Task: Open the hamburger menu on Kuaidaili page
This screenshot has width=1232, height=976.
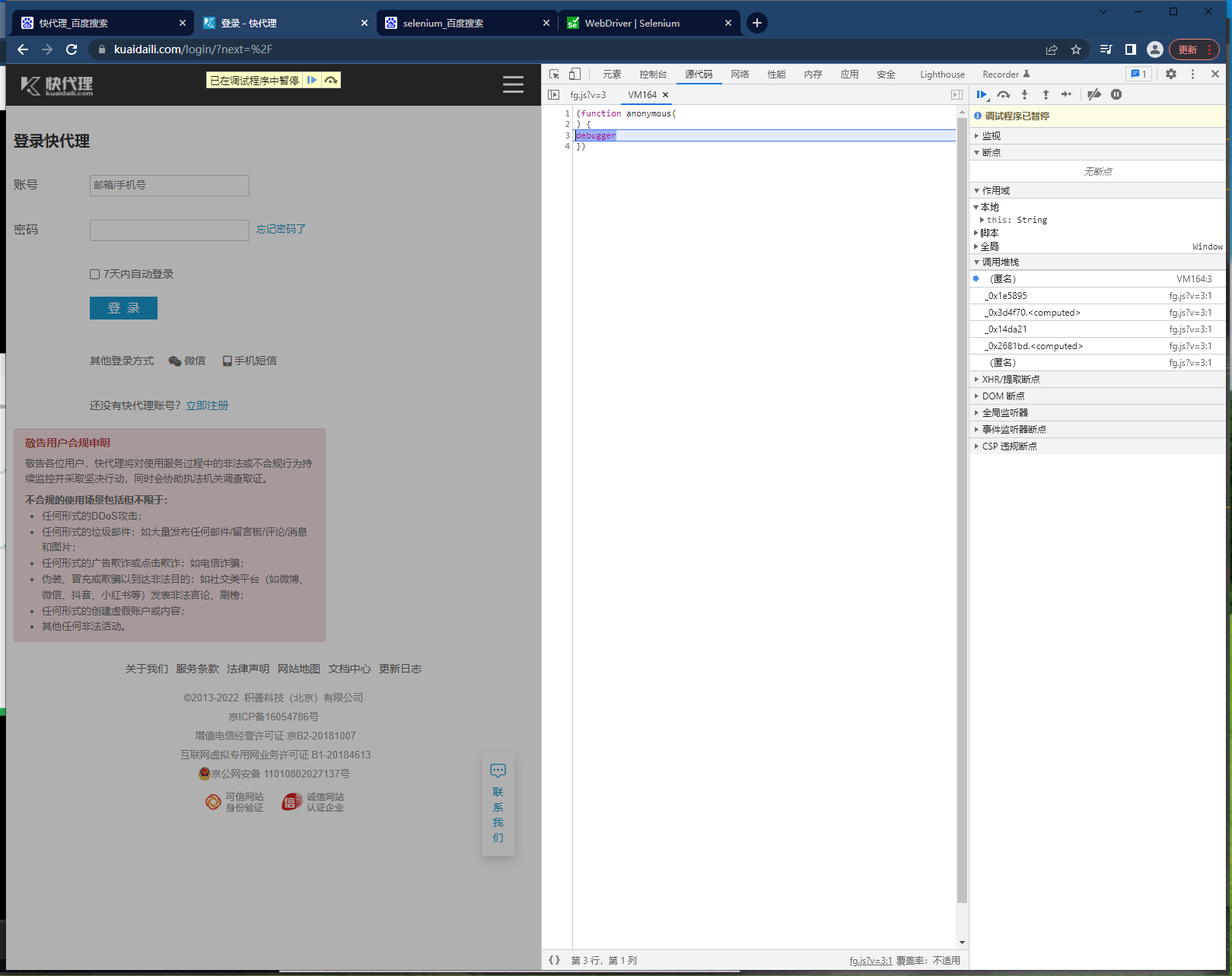Action: click(x=513, y=84)
